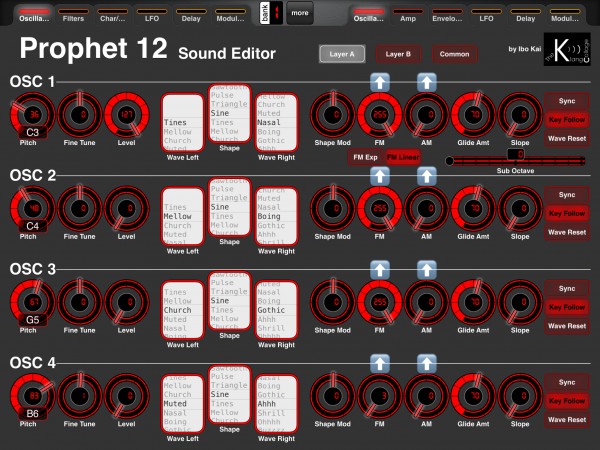This screenshot has height=450, width=600.
Task: Open the left LFO tab
Action: [x=152, y=15]
